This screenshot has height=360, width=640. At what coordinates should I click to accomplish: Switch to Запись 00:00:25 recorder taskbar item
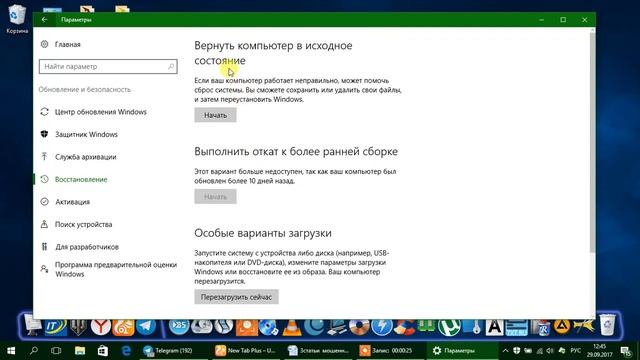pos(391,351)
